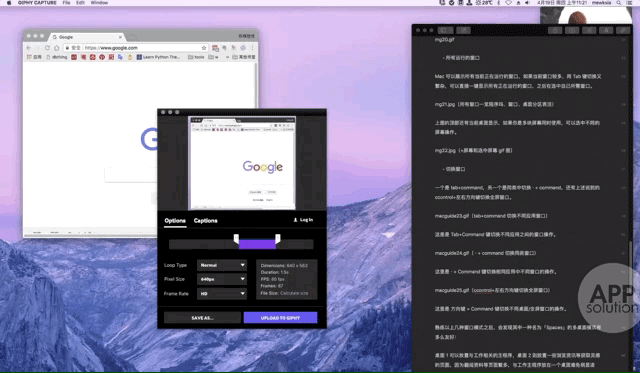640x373 pixels.
Task: Click the Chrome address bar with www.google.com
Action: (x=136, y=48)
